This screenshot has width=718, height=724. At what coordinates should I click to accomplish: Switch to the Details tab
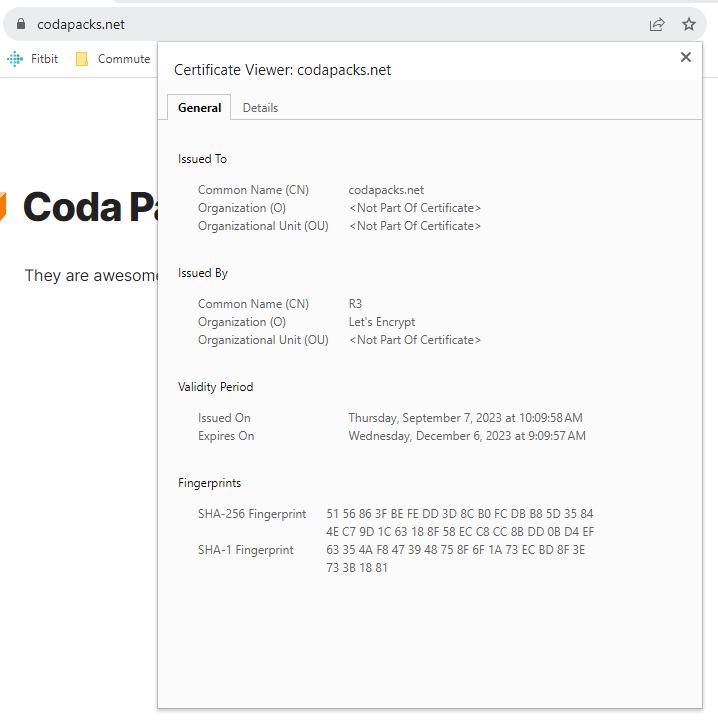(260, 108)
